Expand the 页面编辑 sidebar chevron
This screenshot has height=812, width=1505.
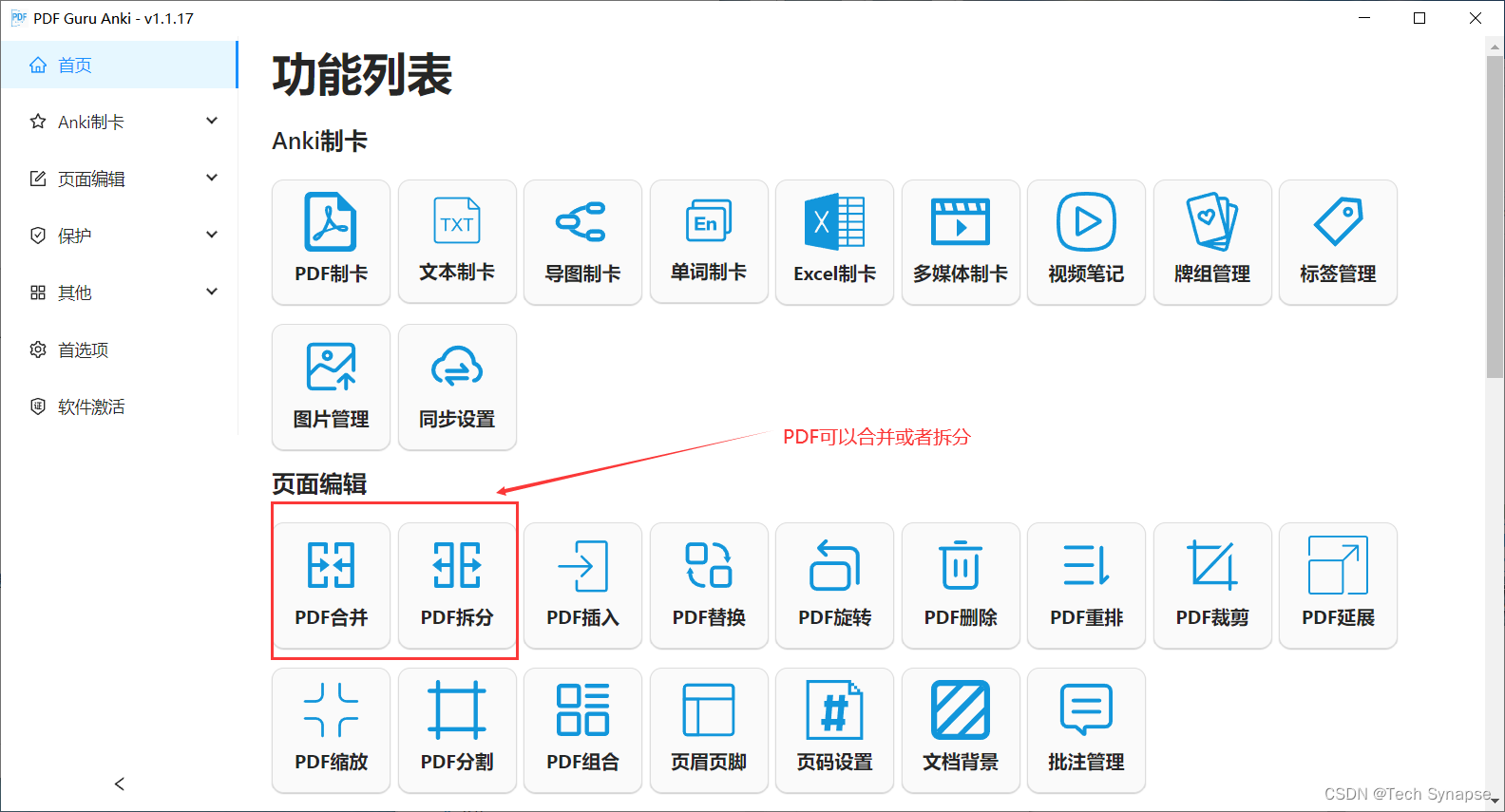(212, 178)
